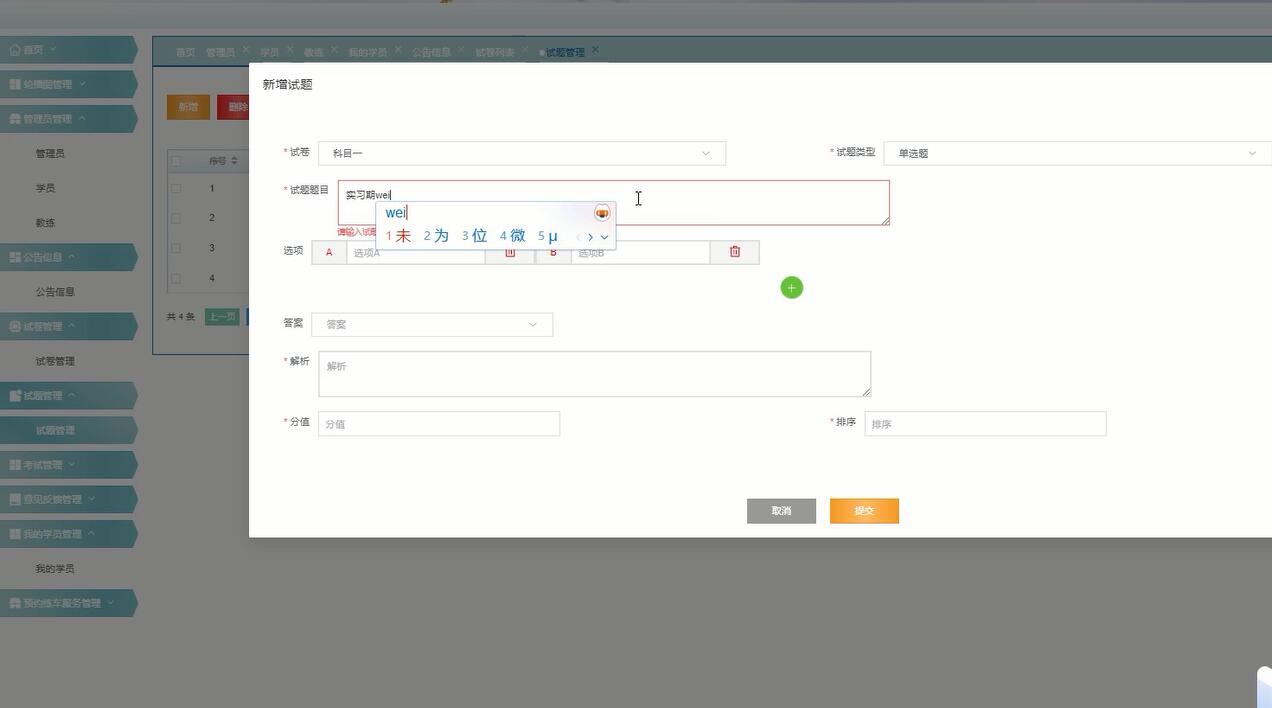Image resolution: width=1272 pixels, height=708 pixels.
Task: Click the option B letter label
Action: pos(553,252)
